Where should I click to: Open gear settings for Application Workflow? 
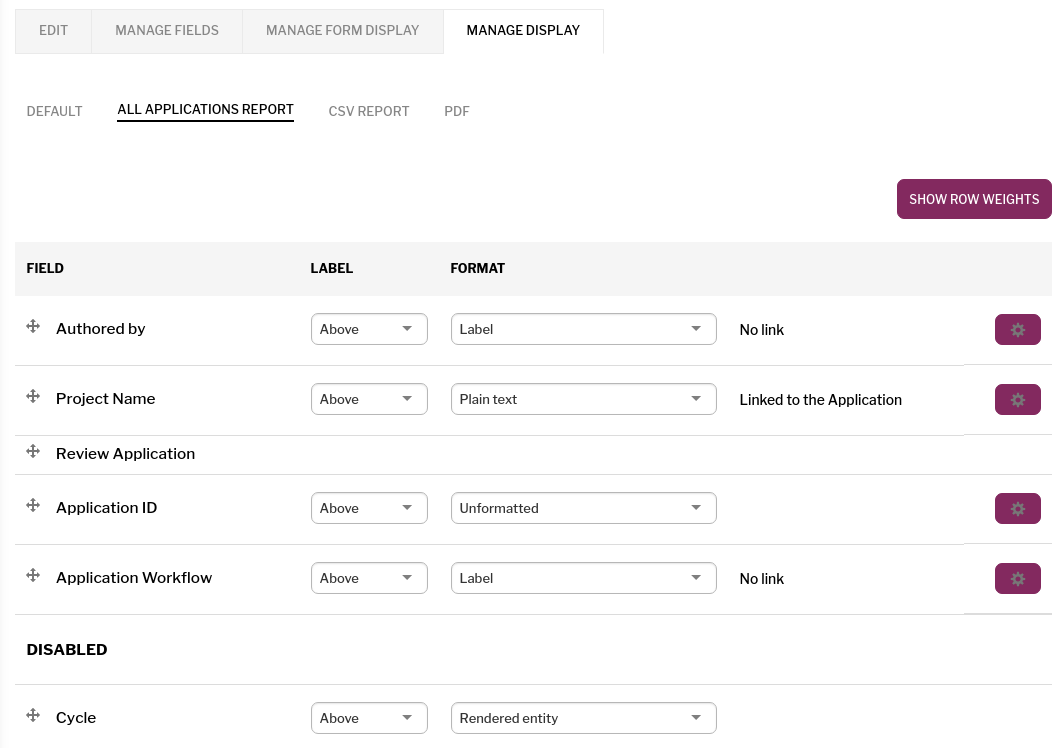pyautogui.click(x=1017, y=578)
